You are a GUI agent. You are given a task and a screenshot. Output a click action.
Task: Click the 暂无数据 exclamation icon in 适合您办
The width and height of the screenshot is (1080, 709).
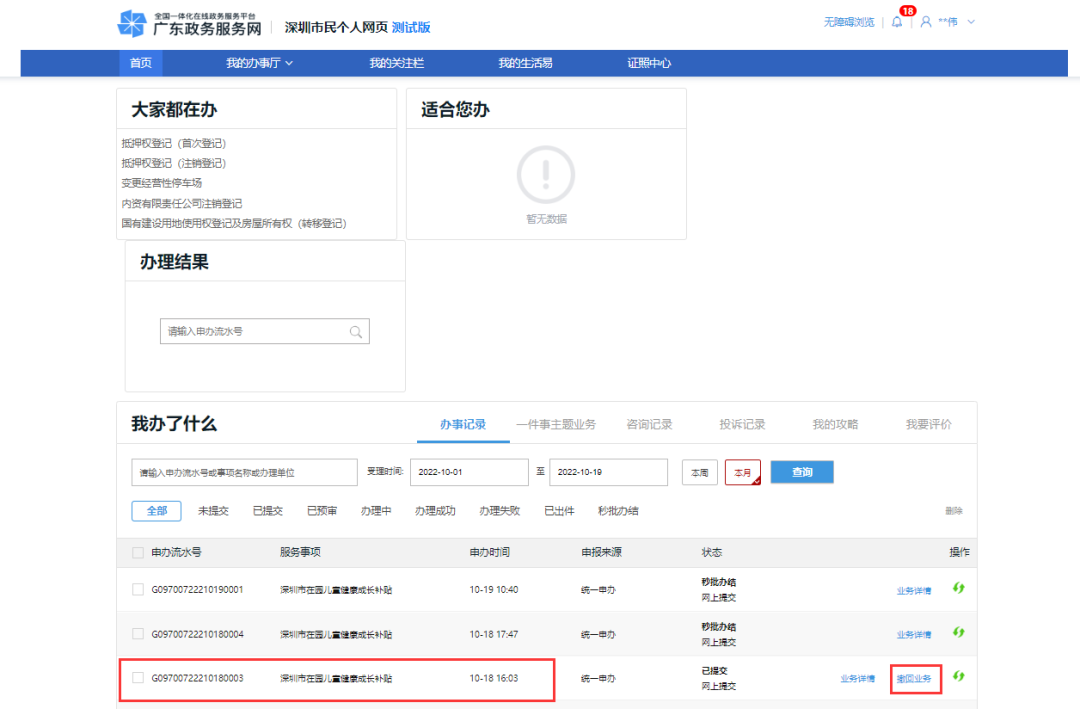545,175
